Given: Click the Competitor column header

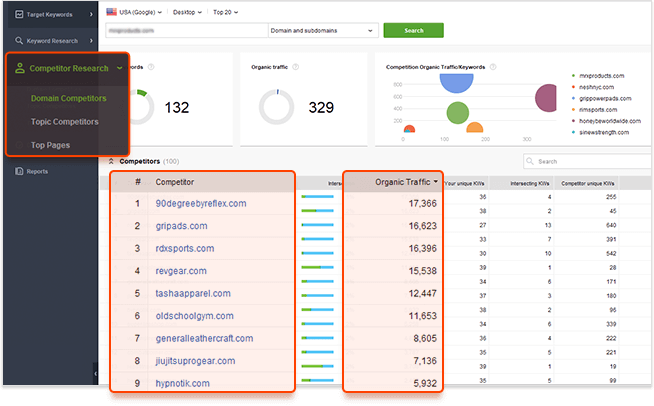Looking at the screenshot, I should pos(174,182).
